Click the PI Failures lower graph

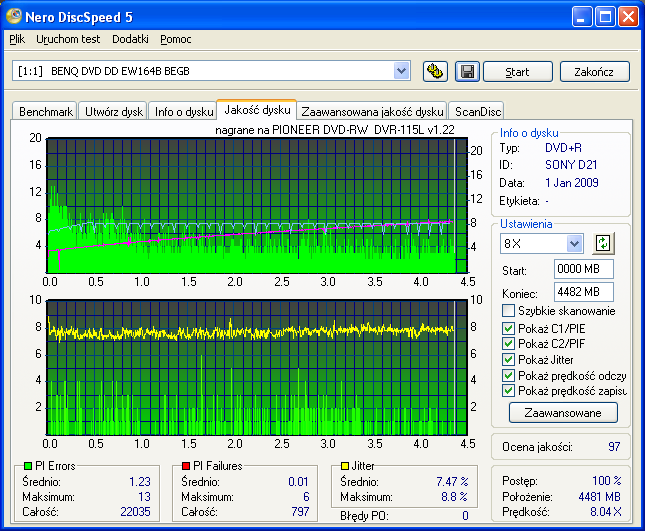tap(257, 367)
